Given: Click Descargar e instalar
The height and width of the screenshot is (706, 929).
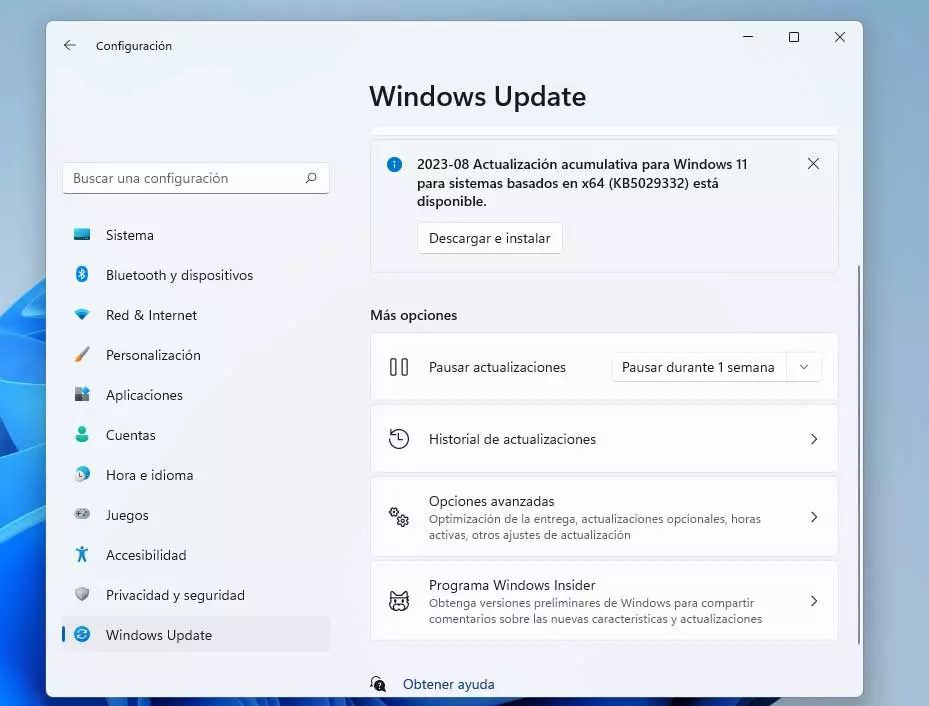Looking at the screenshot, I should [x=489, y=238].
